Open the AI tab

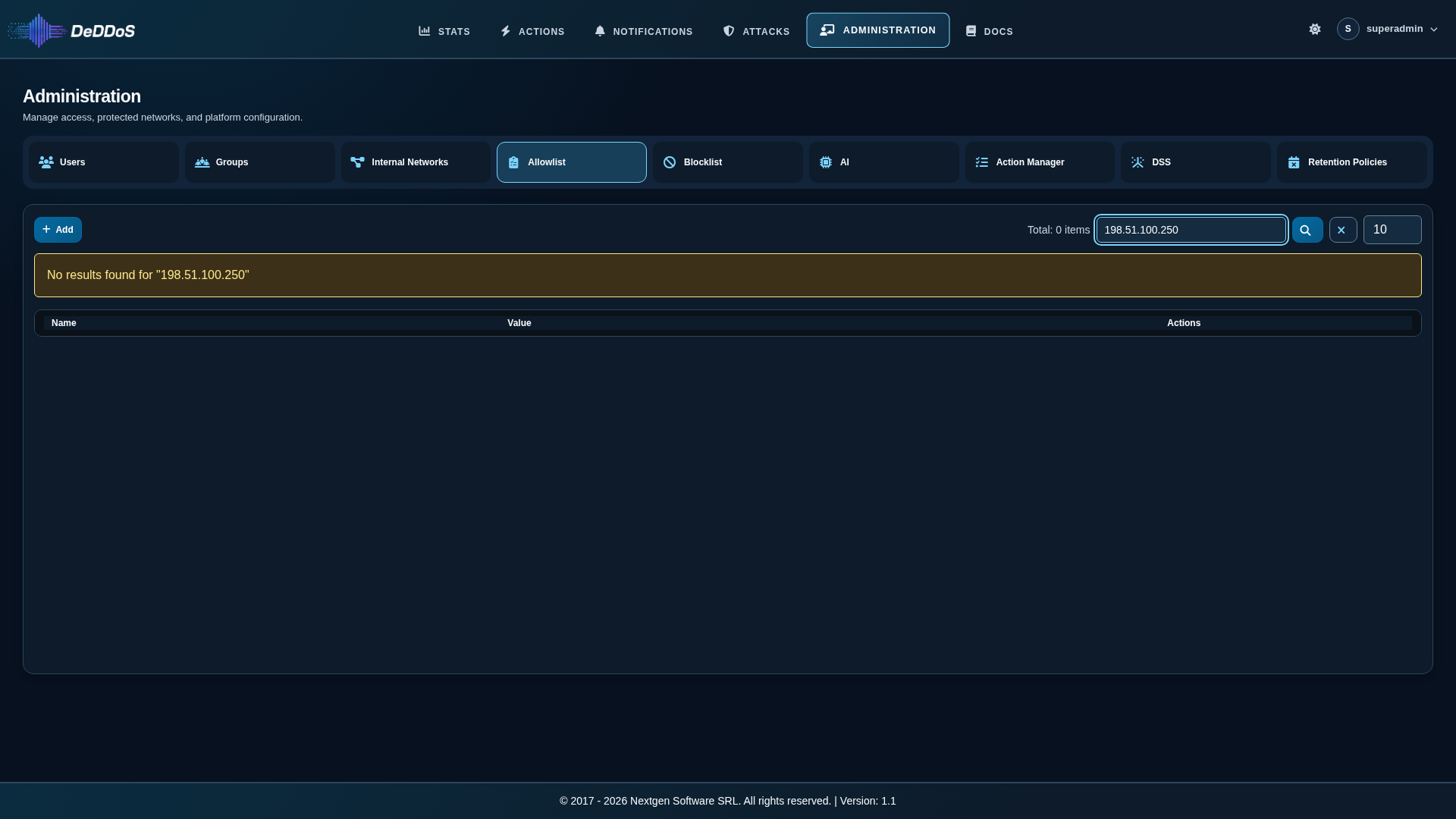[884, 162]
